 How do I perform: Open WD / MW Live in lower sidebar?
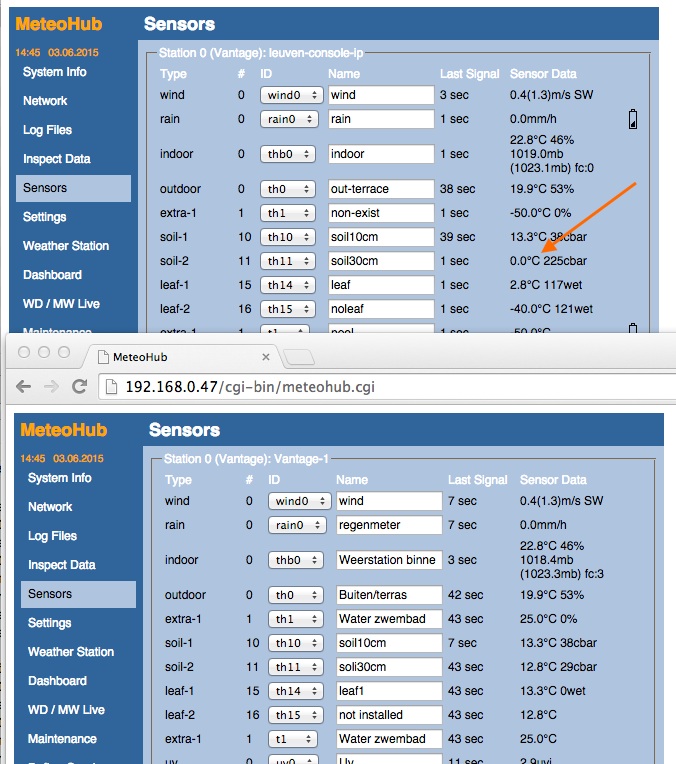(x=66, y=710)
